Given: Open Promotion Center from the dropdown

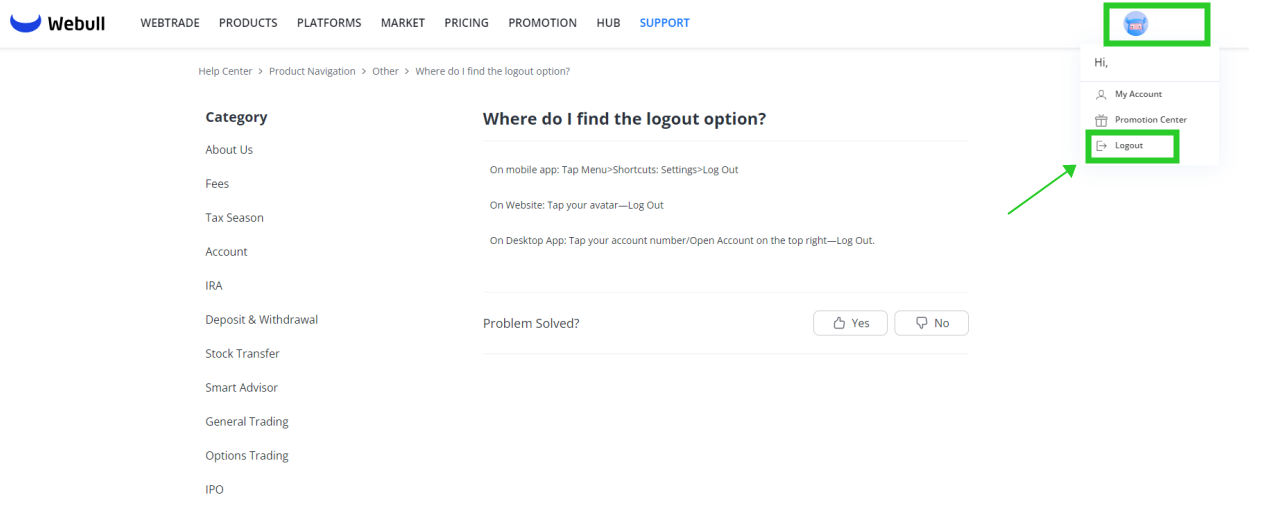Looking at the screenshot, I should [1150, 120].
